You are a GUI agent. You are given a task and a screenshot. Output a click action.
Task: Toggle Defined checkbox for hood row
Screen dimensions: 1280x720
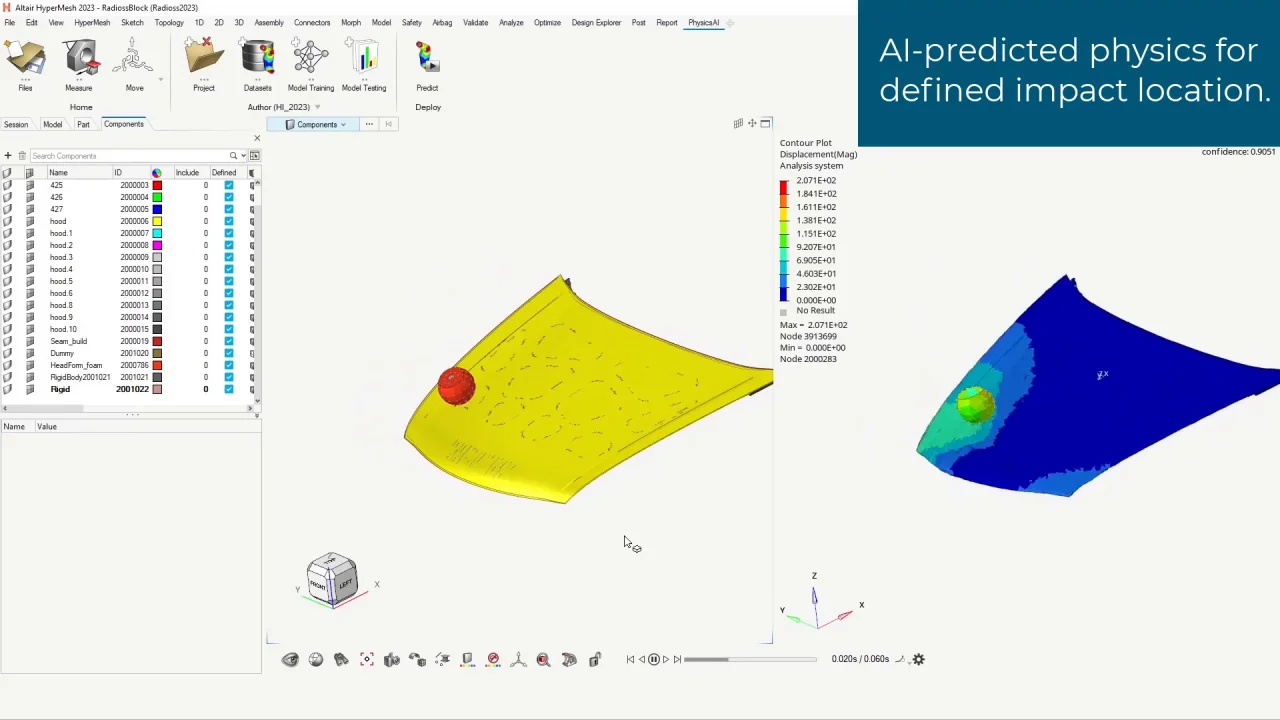[x=229, y=221]
